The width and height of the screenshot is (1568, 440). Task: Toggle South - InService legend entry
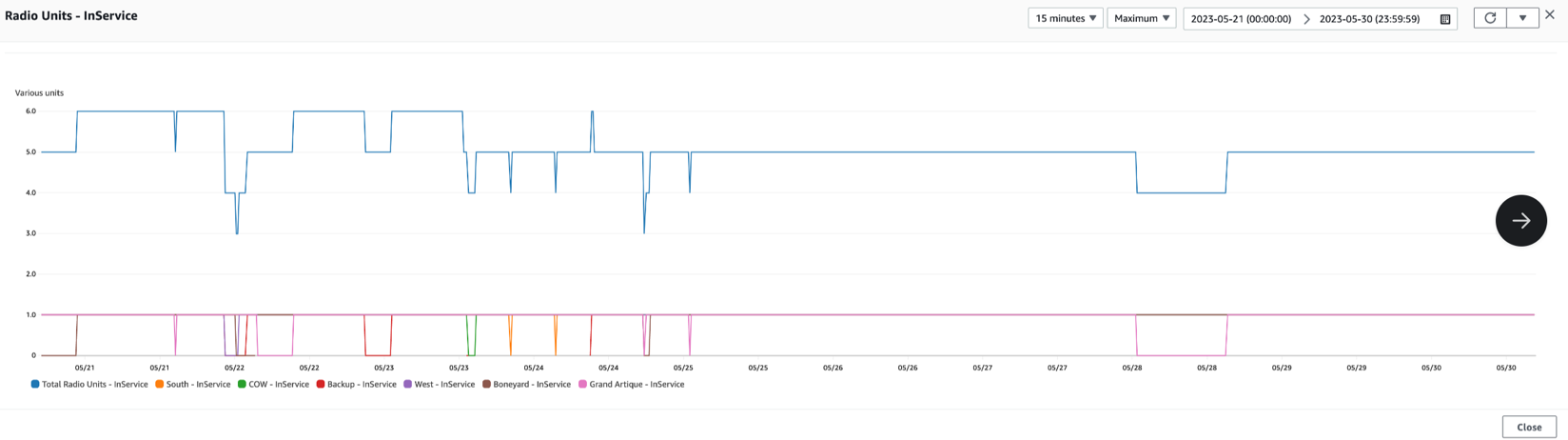[193, 385]
